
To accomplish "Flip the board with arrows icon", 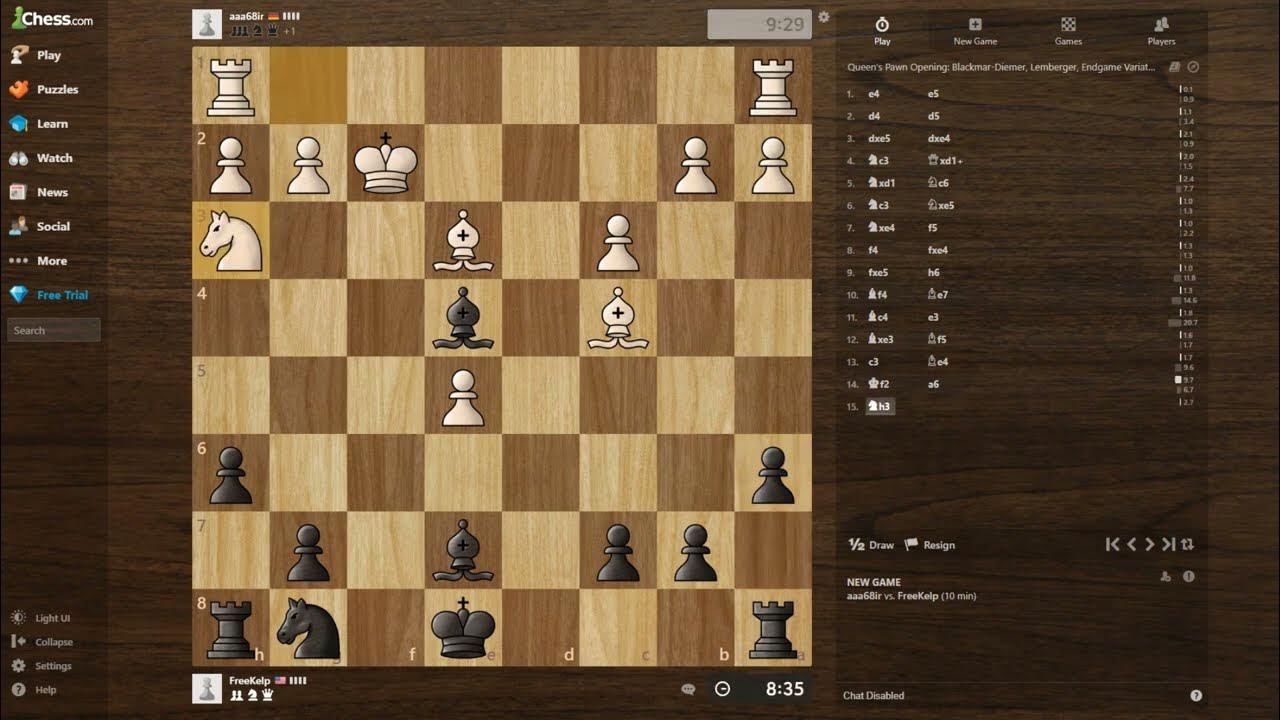I will (1187, 544).
